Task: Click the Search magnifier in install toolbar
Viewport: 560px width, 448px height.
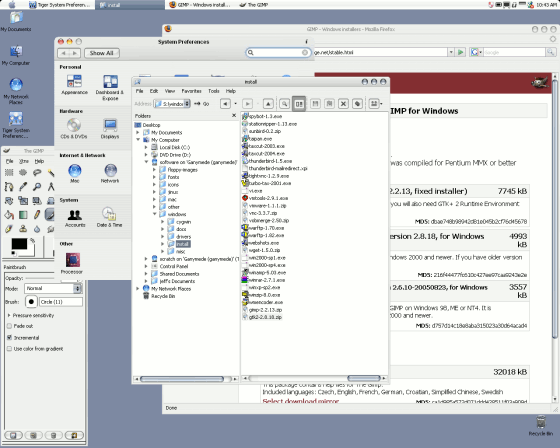Action: [x=284, y=104]
